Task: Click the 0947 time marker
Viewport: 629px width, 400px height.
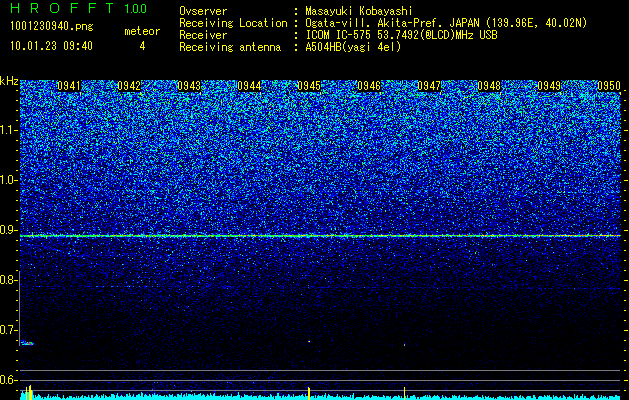Action: pos(429,86)
